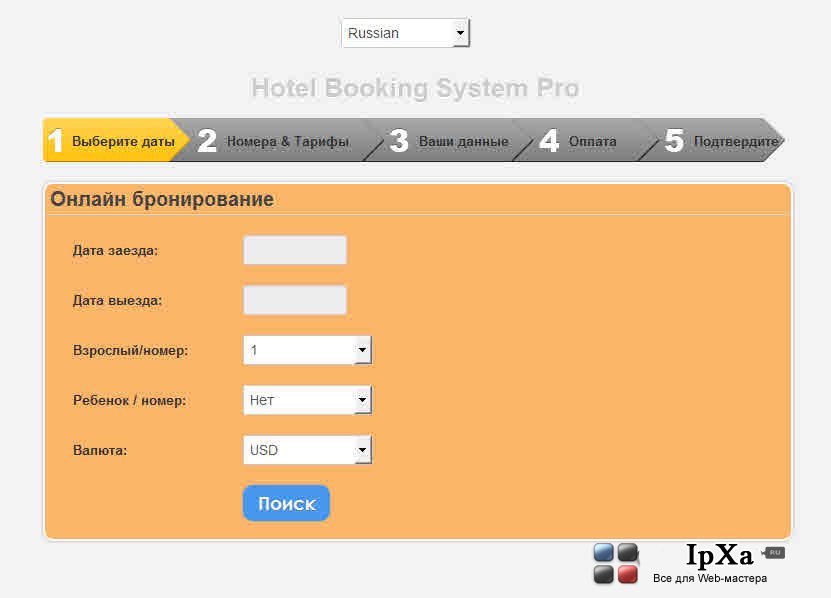Click the Онлайн бронирование heading

(x=162, y=199)
